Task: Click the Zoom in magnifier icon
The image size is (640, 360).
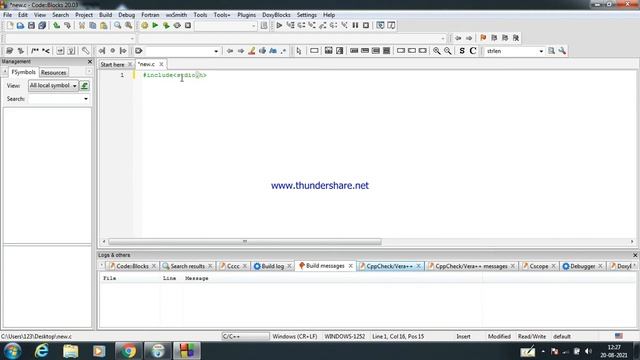Action: [x=437, y=51]
